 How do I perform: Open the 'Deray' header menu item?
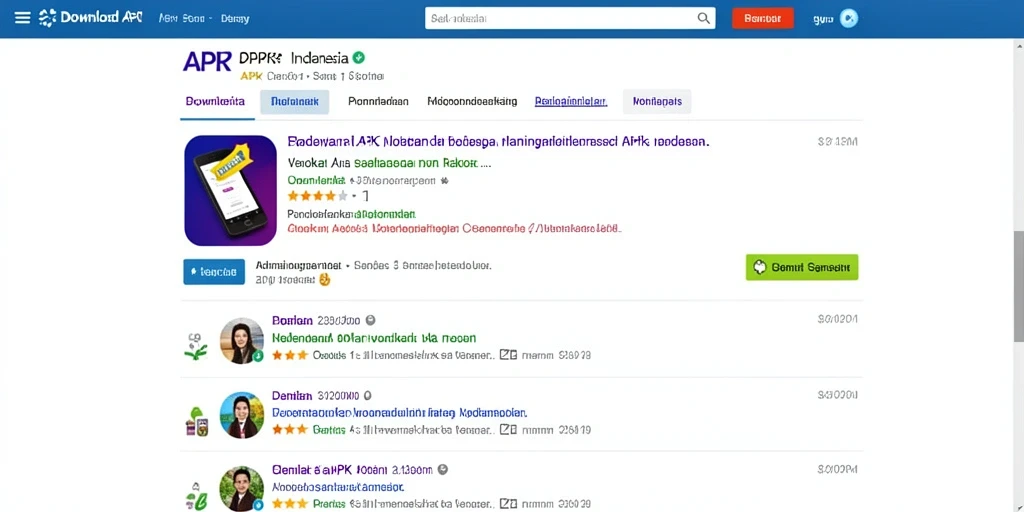tap(234, 18)
